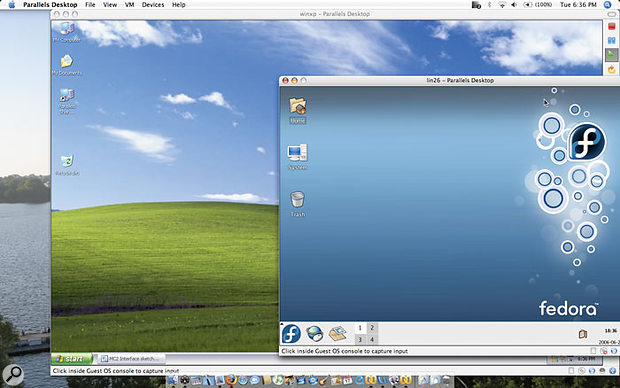Open the email client icon in Fedora panel

338,333
